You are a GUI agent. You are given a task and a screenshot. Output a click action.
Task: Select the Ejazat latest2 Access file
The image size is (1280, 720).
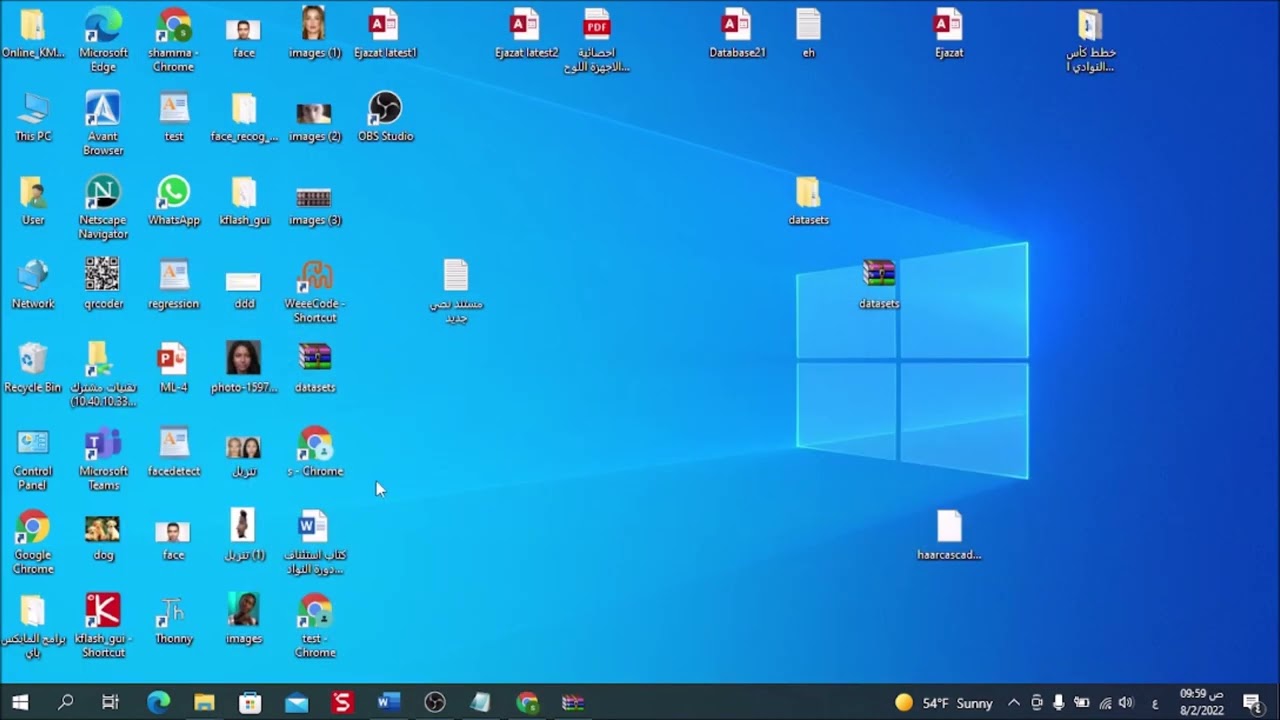tap(527, 33)
